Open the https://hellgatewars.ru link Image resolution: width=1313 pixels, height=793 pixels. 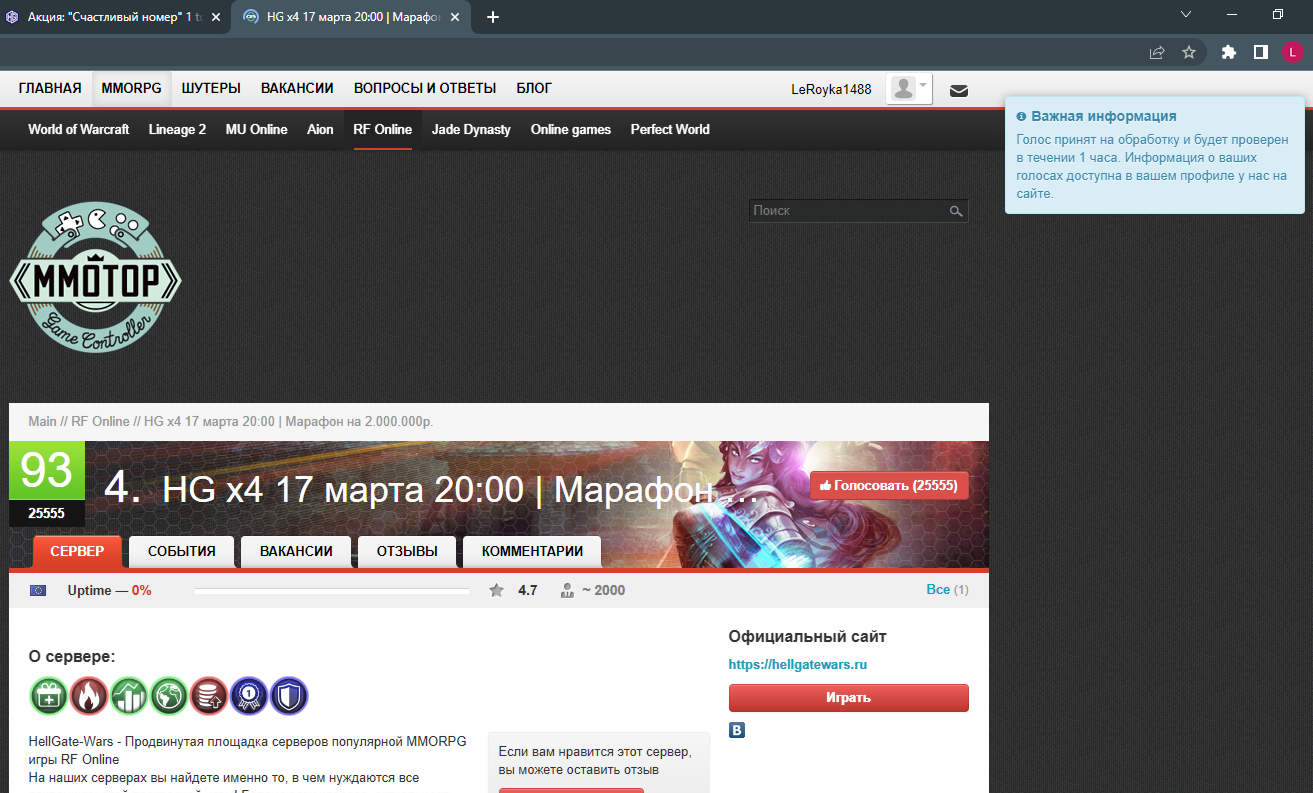797,664
